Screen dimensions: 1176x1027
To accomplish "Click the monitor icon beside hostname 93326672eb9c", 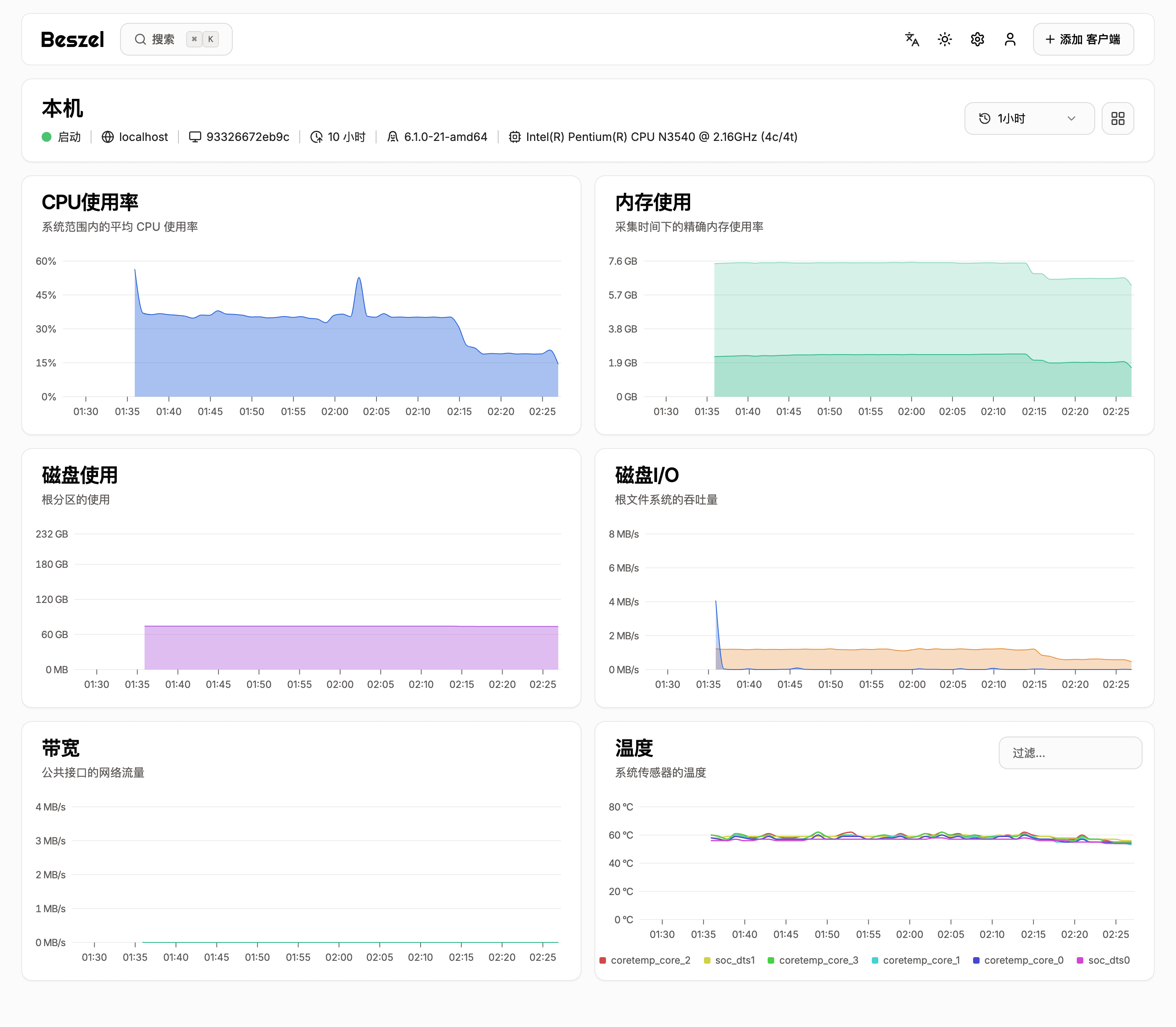I will pyautogui.click(x=195, y=137).
